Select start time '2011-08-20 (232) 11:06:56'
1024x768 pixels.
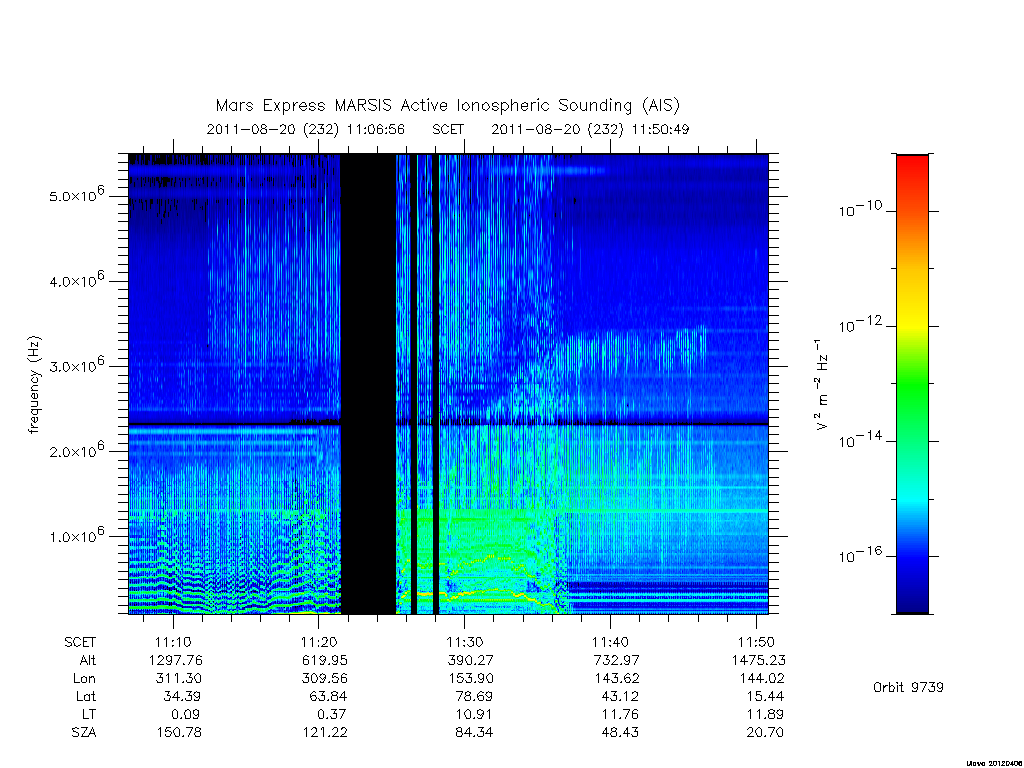pyautogui.click(x=306, y=129)
